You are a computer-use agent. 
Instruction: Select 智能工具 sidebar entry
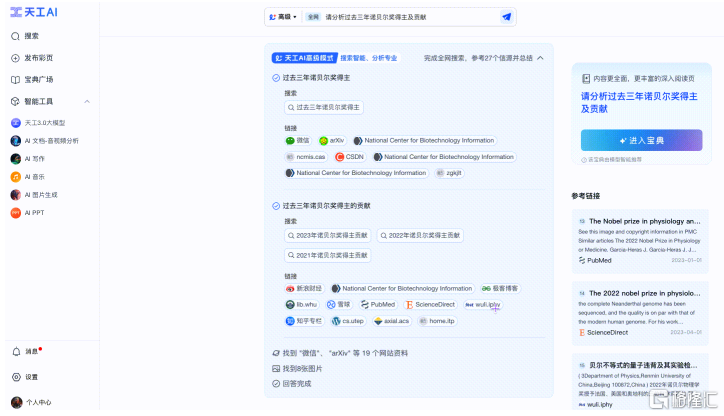click(x=32, y=102)
